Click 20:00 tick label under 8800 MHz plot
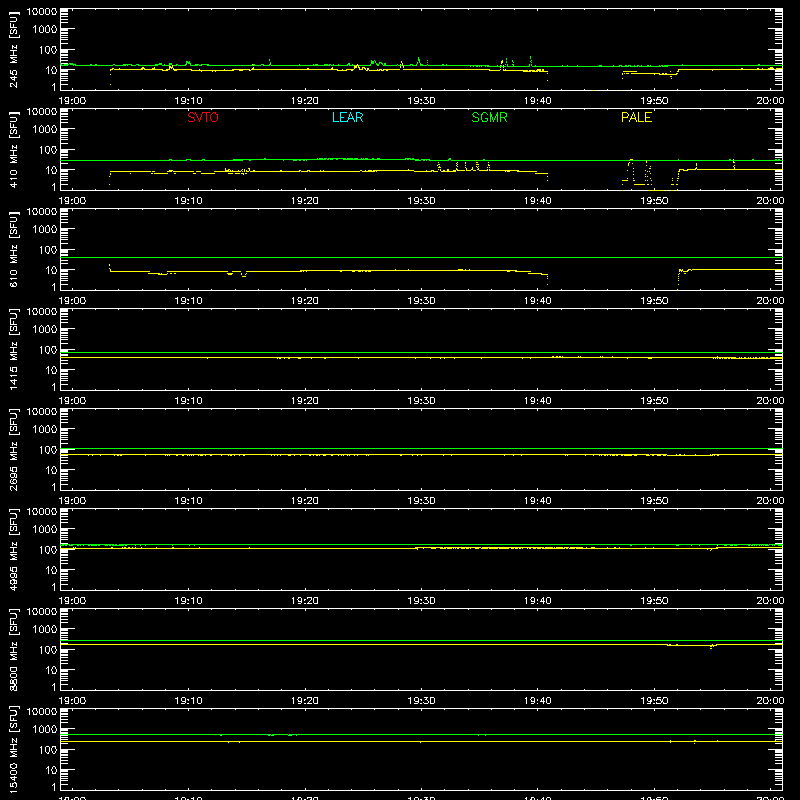 (x=770, y=701)
